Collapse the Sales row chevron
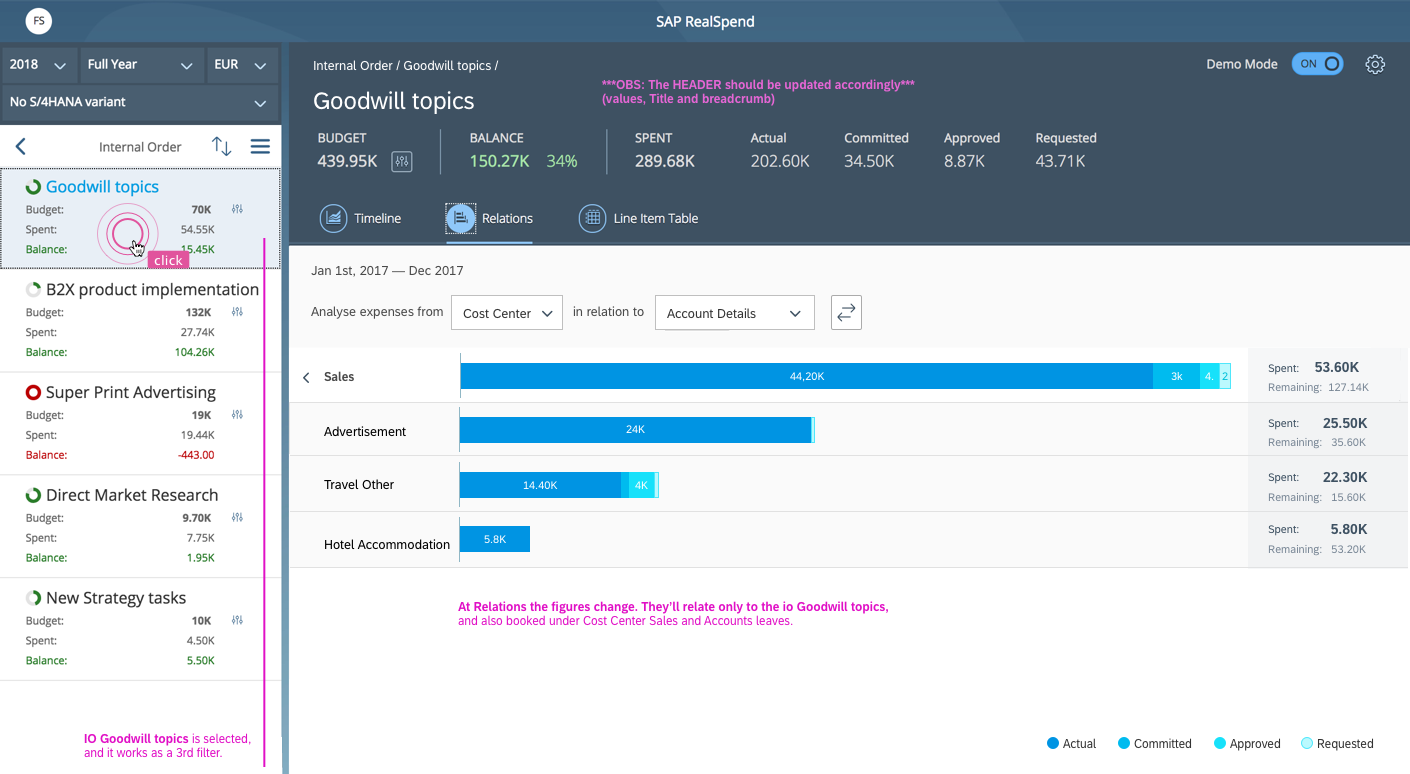 (x=306, y=377)
